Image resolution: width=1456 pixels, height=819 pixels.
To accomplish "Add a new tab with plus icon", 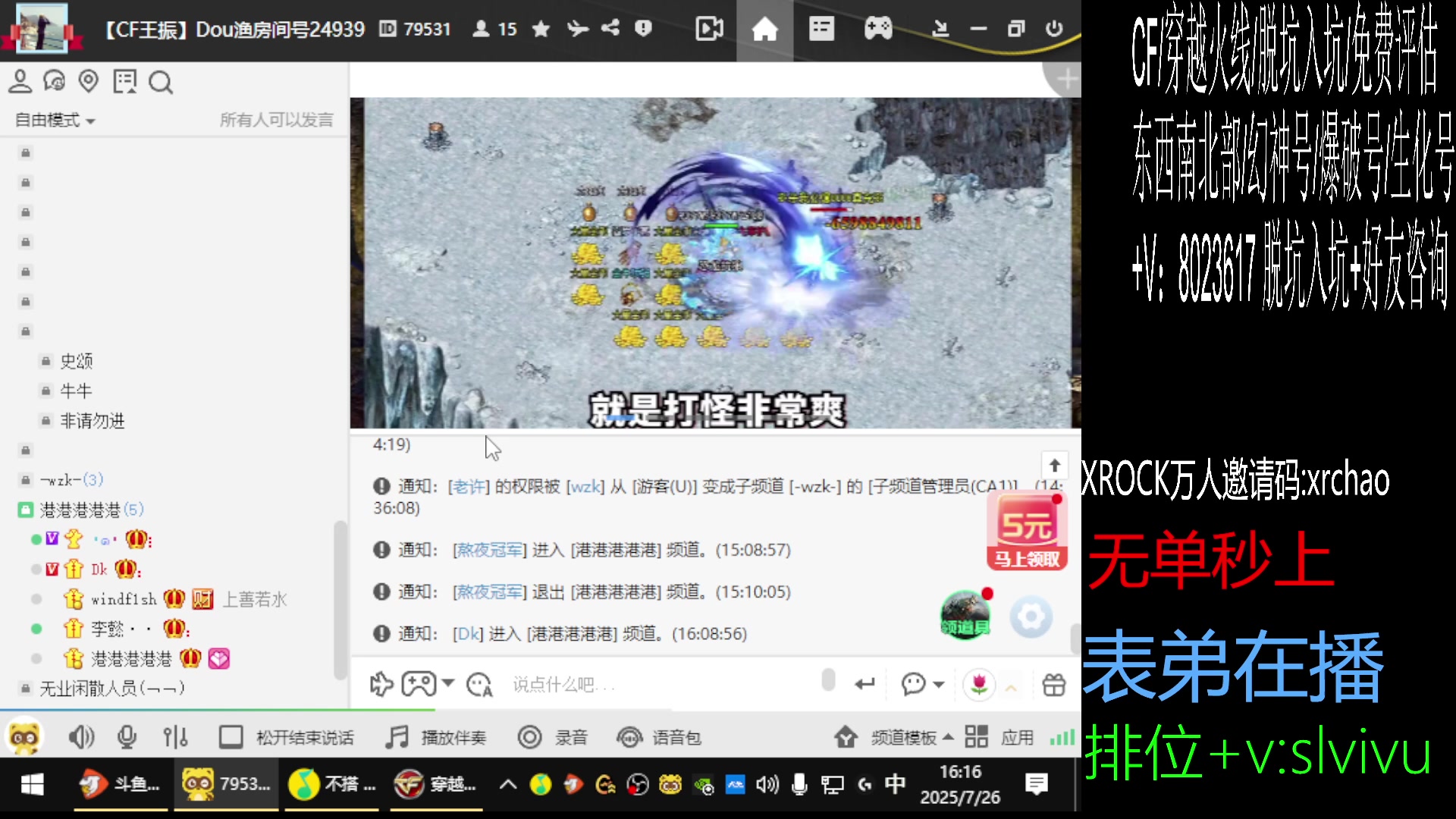I will pyautogui.click(x=1066, y=79).
